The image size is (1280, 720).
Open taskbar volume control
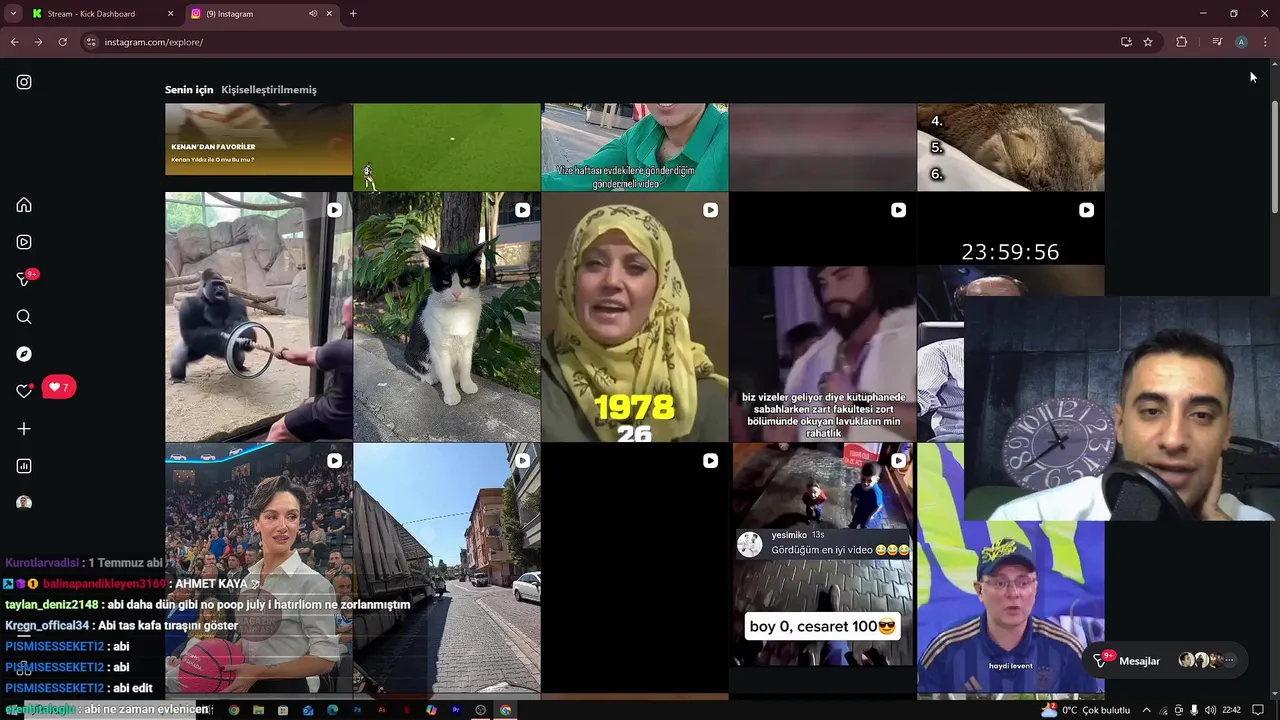(x=1211, y=710)
